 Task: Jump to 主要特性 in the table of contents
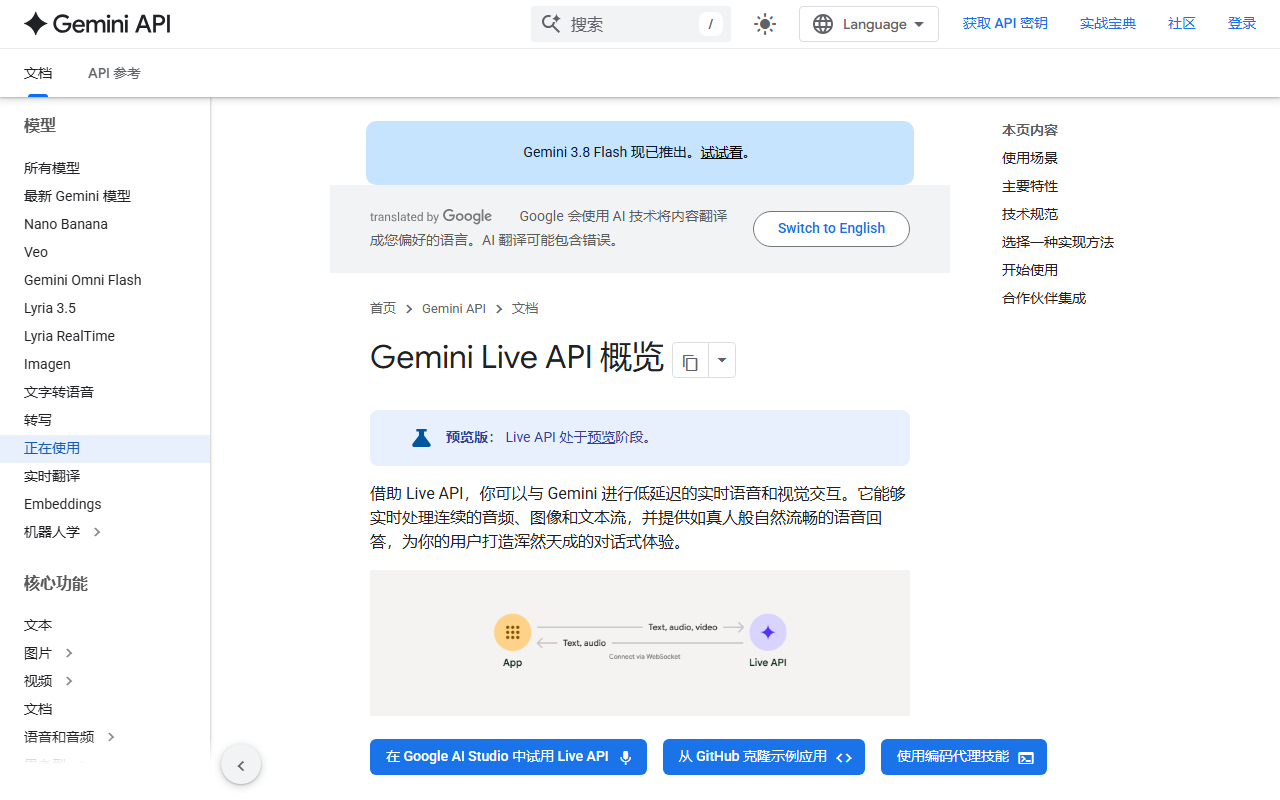pyautogui.click(x=1030, y=186)
